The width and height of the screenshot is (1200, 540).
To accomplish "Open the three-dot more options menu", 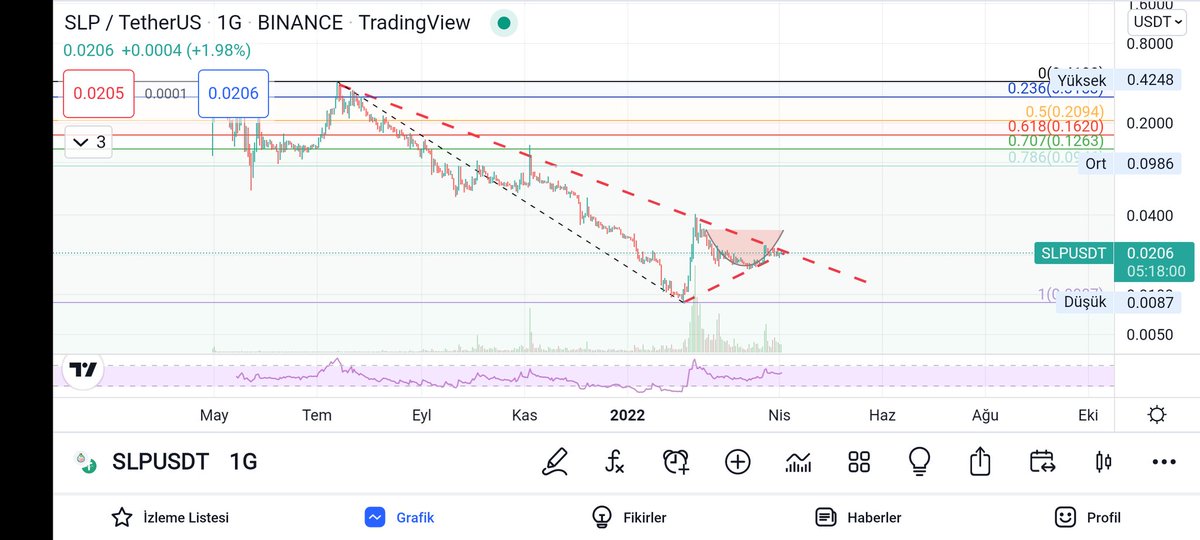I will pos(1164,461).
